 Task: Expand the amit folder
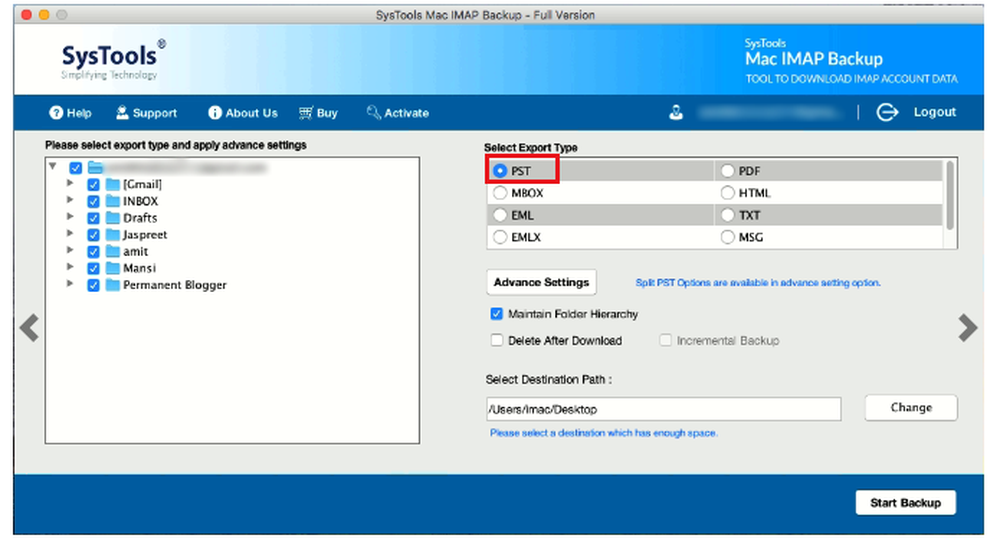70,250
